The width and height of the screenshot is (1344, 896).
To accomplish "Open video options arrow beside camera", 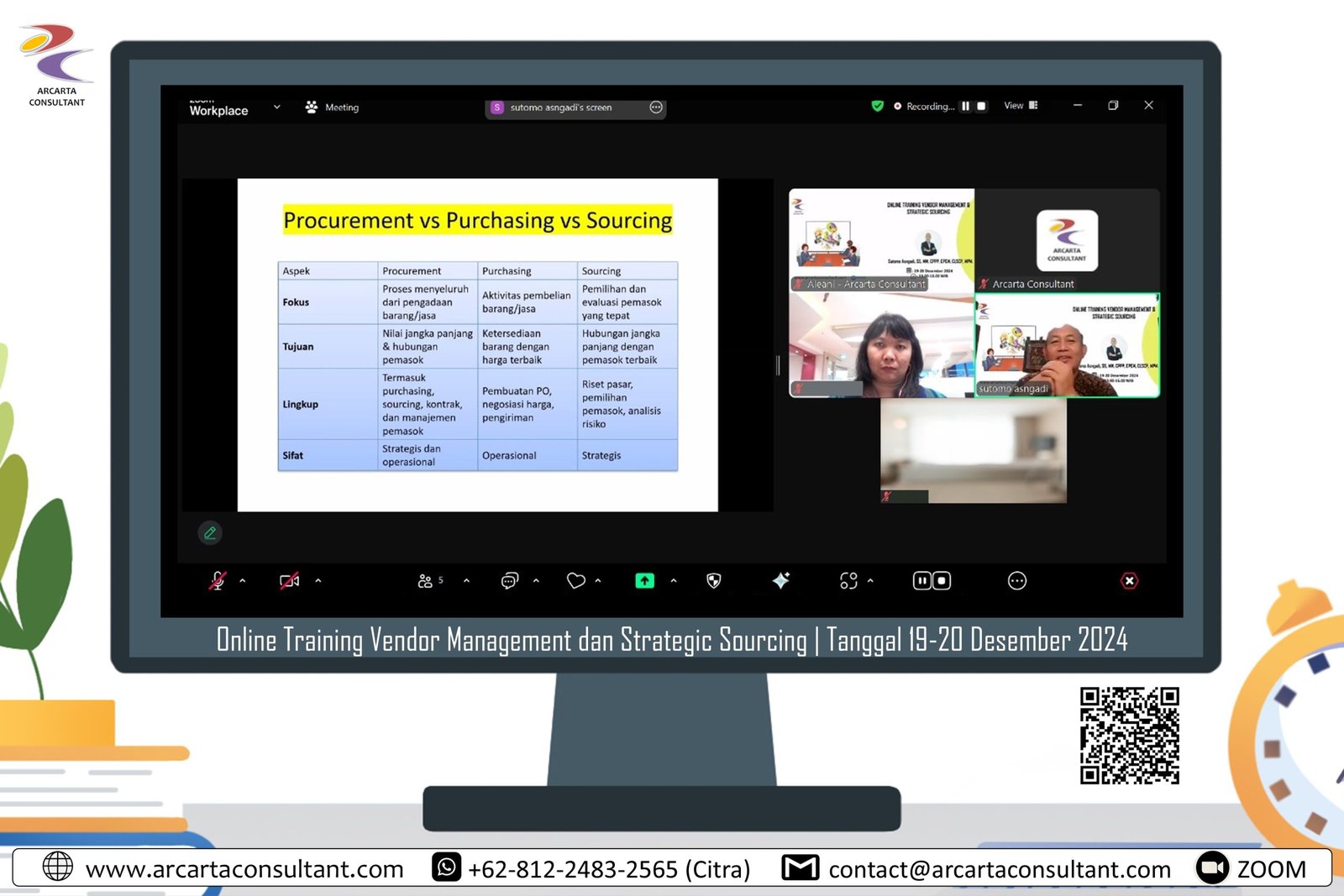I will (x=318, y=581).
